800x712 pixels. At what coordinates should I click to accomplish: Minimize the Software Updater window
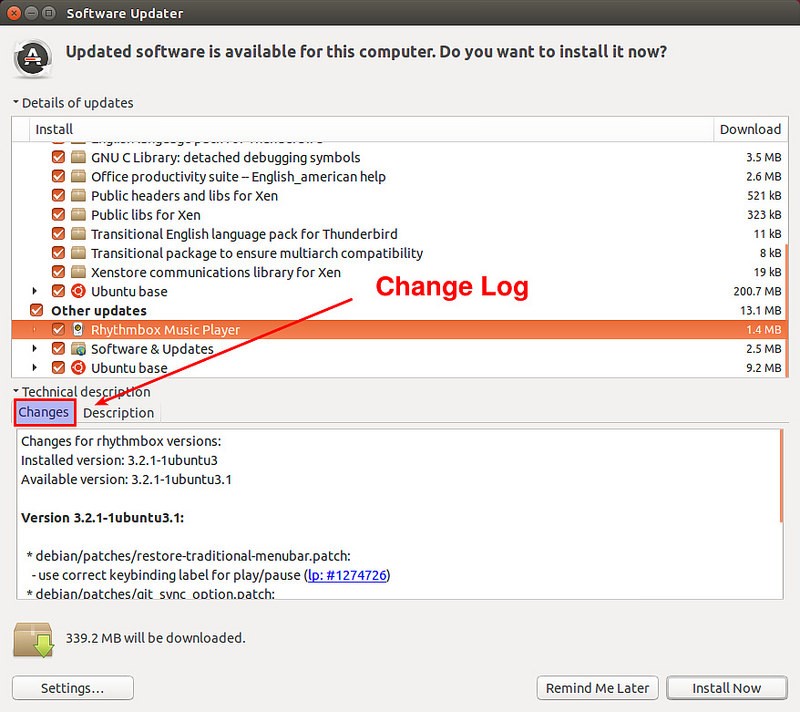tap(32, 13)
